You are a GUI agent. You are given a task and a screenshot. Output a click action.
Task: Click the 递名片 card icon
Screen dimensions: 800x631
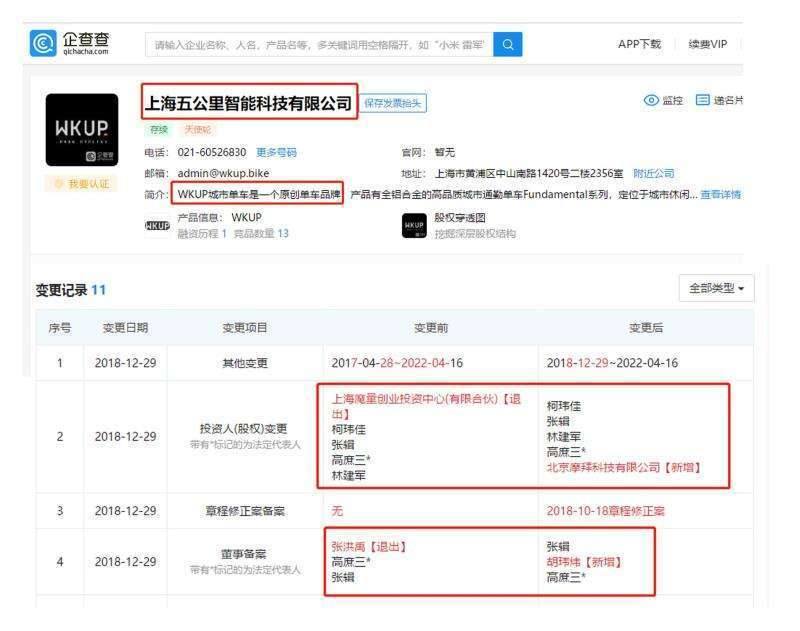pyautogui.click(x=703, y=100)
